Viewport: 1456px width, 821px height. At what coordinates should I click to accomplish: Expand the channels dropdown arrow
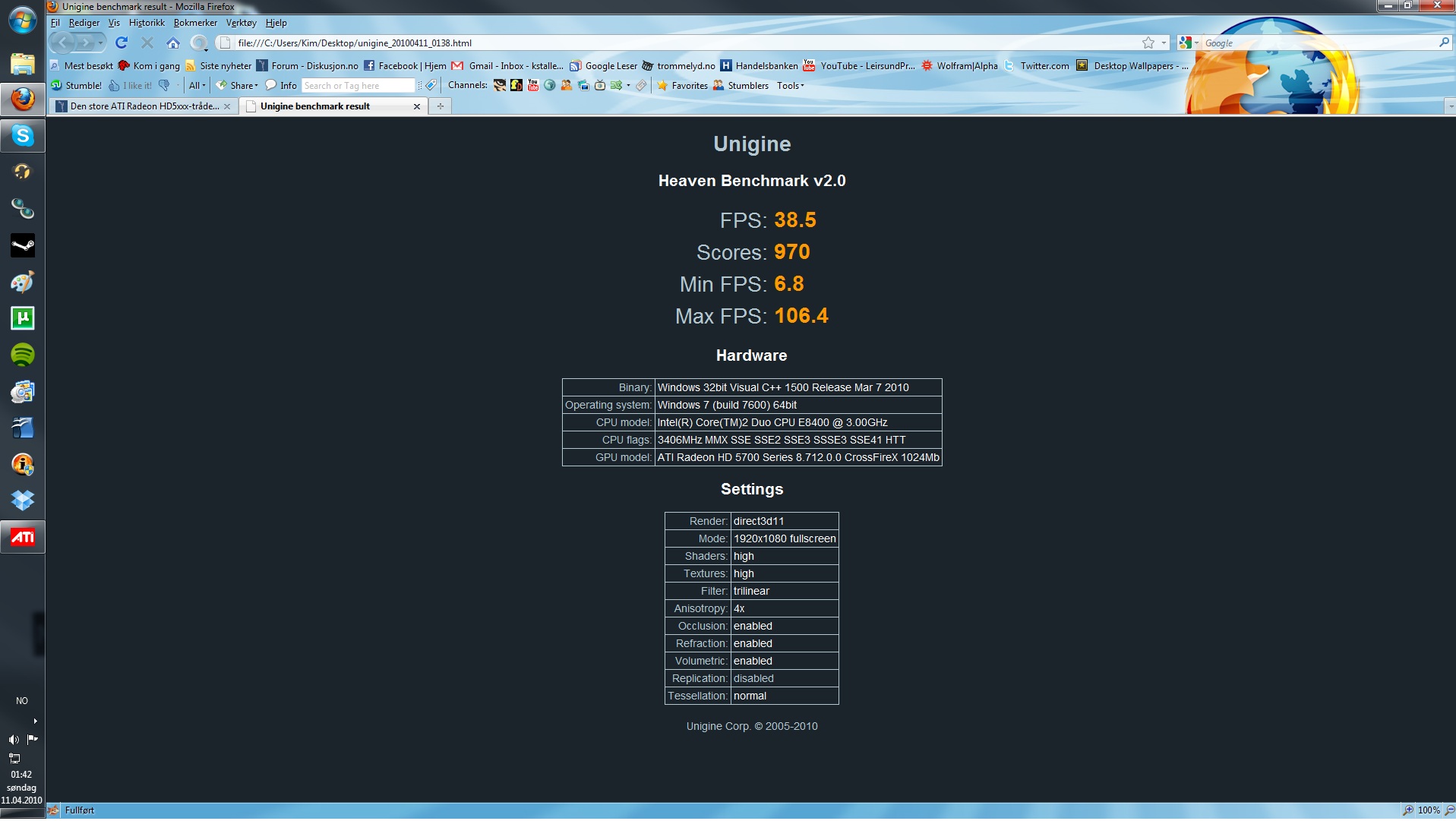(x=629, y=86)
